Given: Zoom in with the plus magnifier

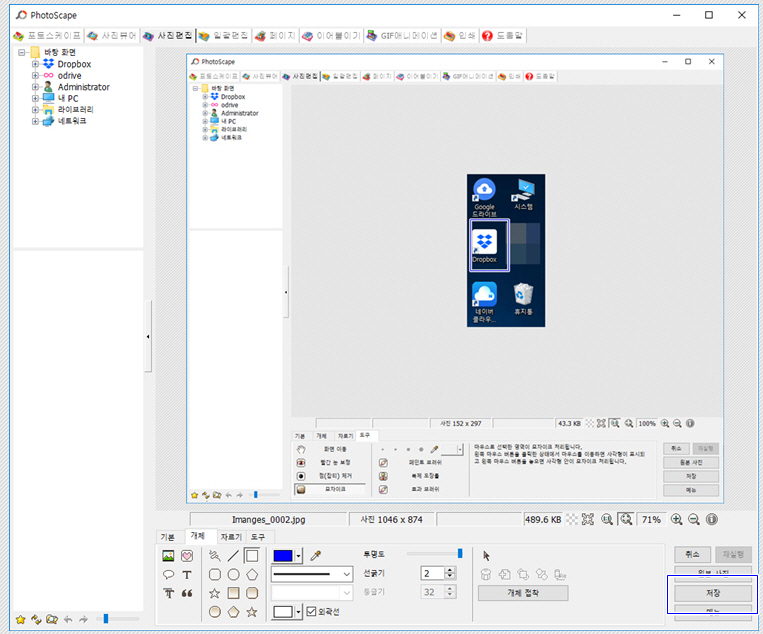Looking at the screenshot, I should click(676, 520).
